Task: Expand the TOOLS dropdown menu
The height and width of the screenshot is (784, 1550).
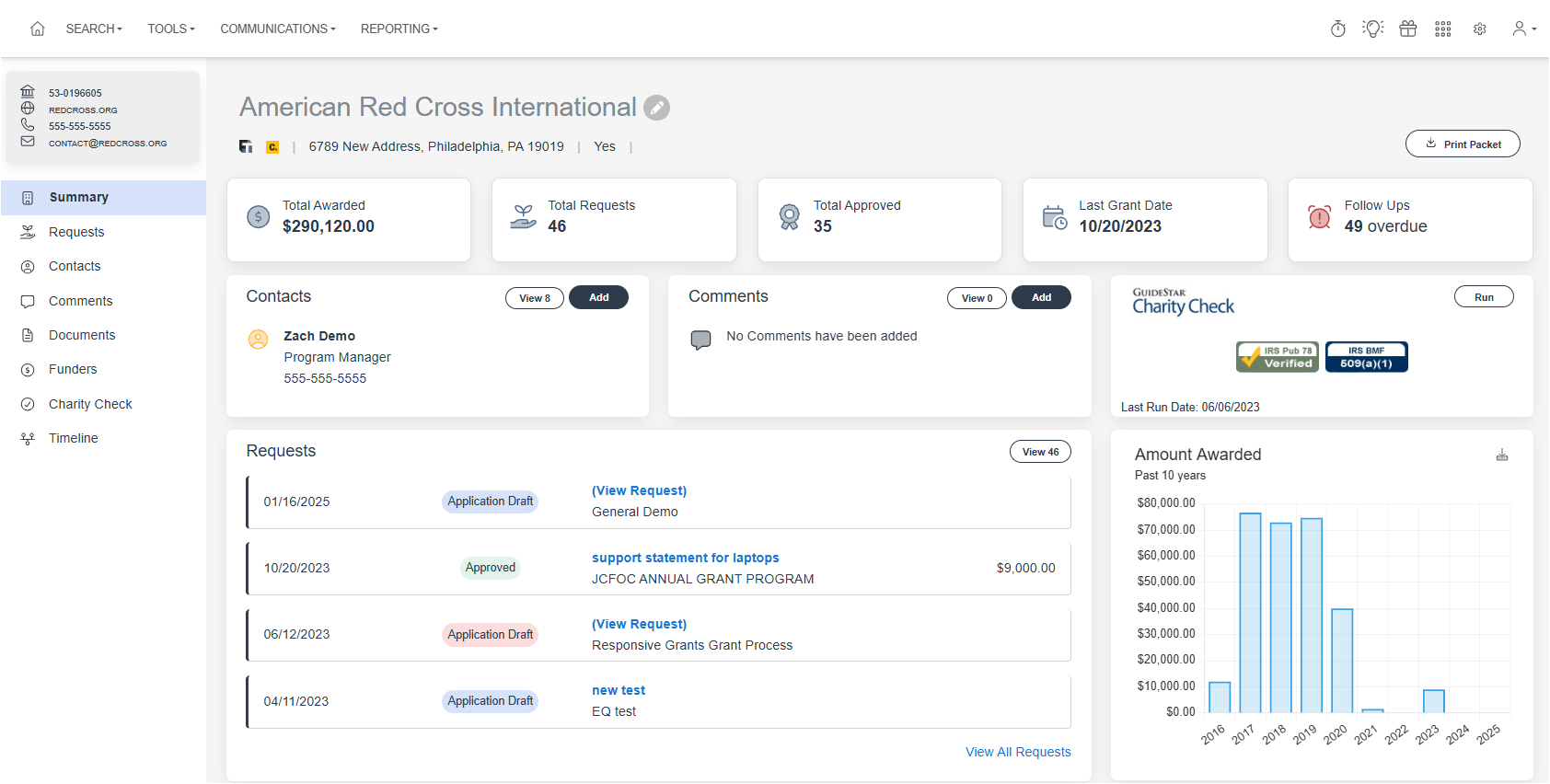Action: 171,29
